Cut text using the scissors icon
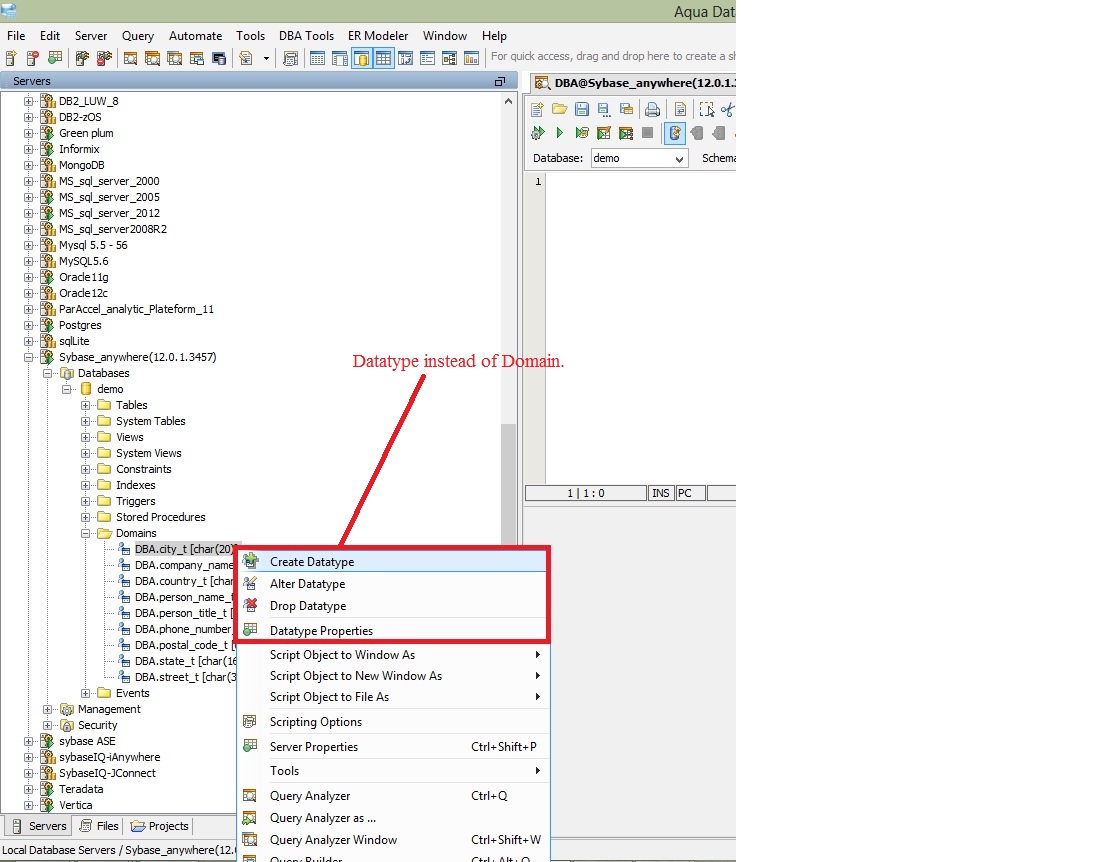 (x=728, y=110)
